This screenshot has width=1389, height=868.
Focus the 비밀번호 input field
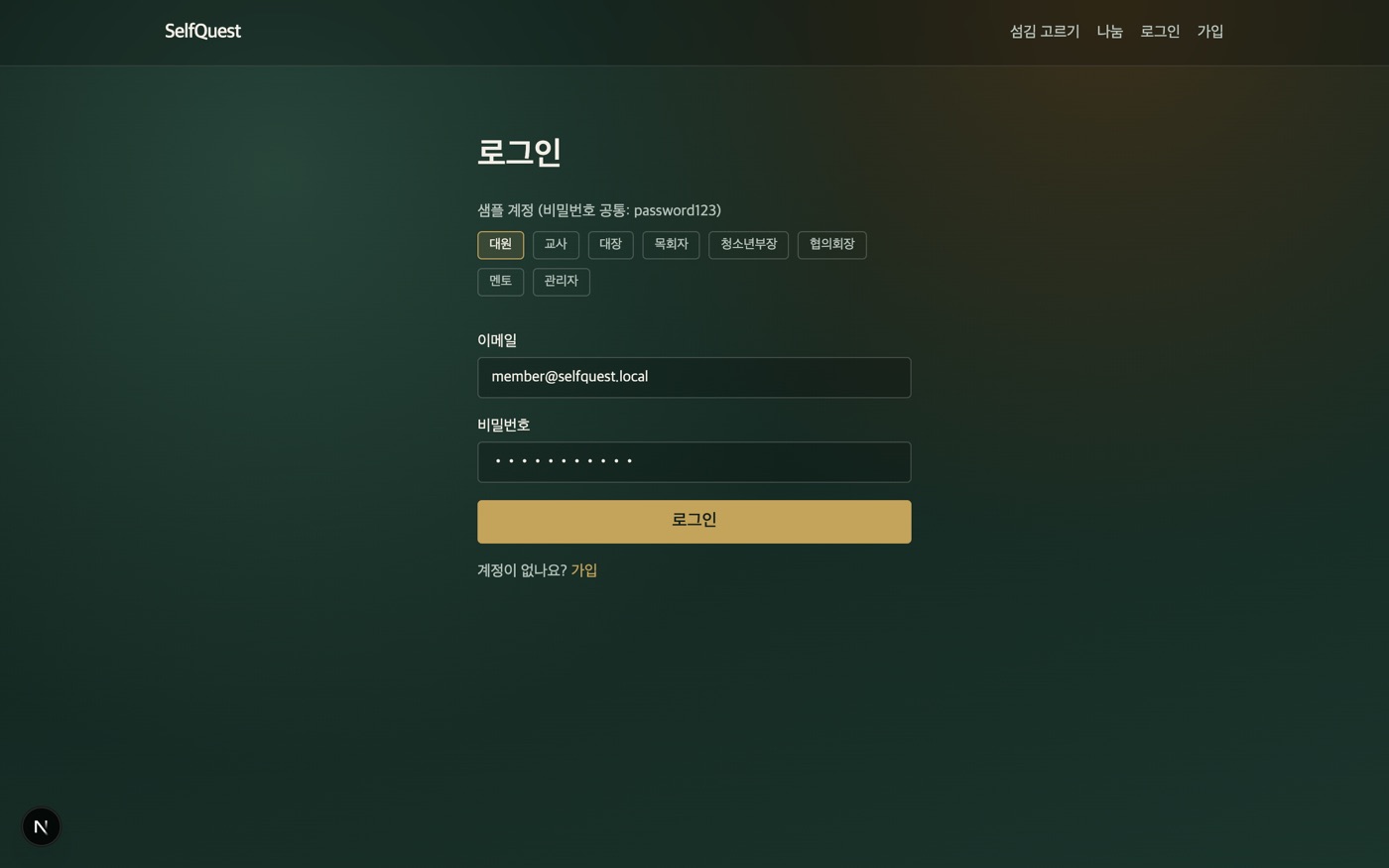694,462
